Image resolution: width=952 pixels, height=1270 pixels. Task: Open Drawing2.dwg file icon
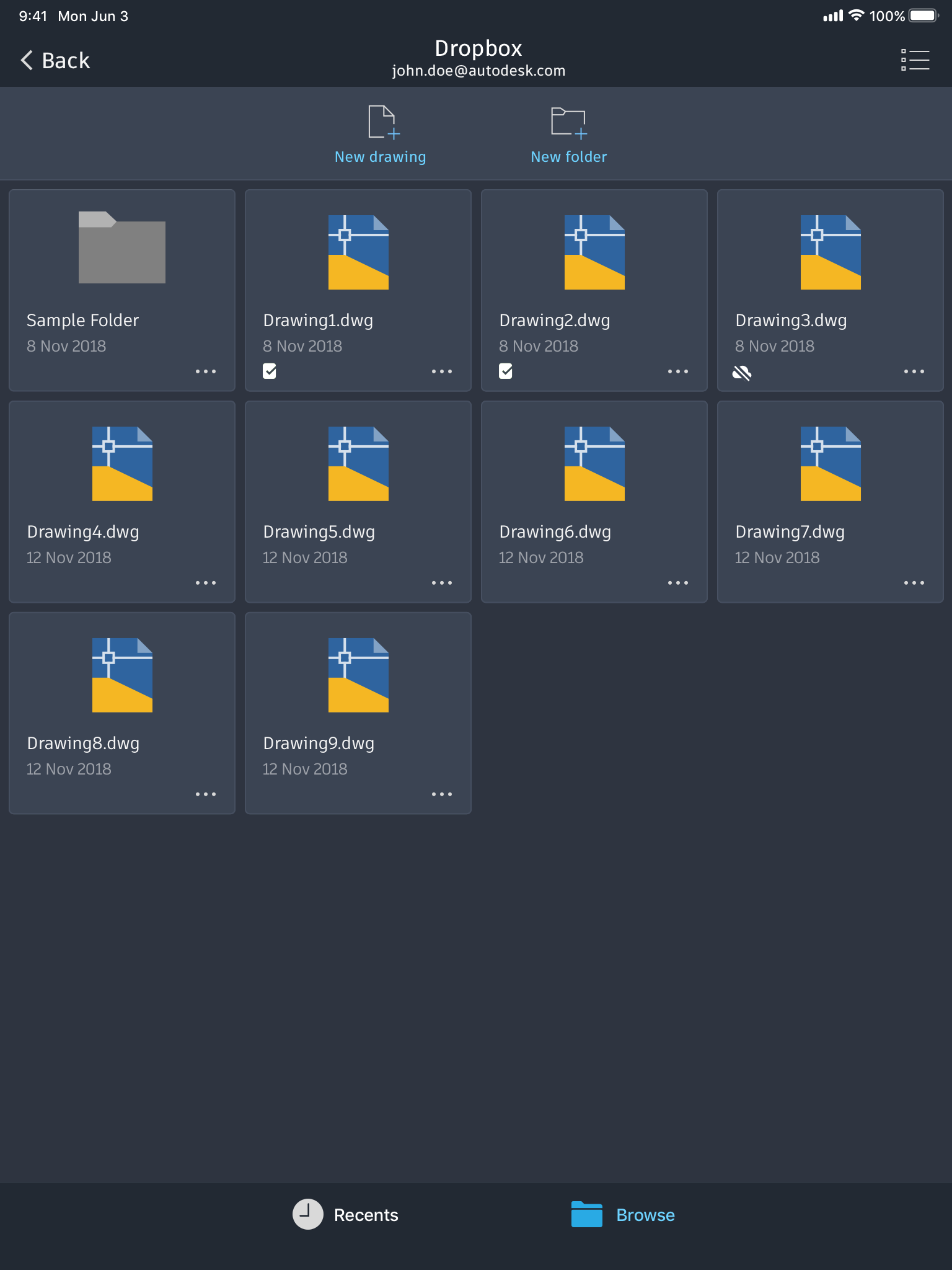pyautogui.click(x=594, y=252)
